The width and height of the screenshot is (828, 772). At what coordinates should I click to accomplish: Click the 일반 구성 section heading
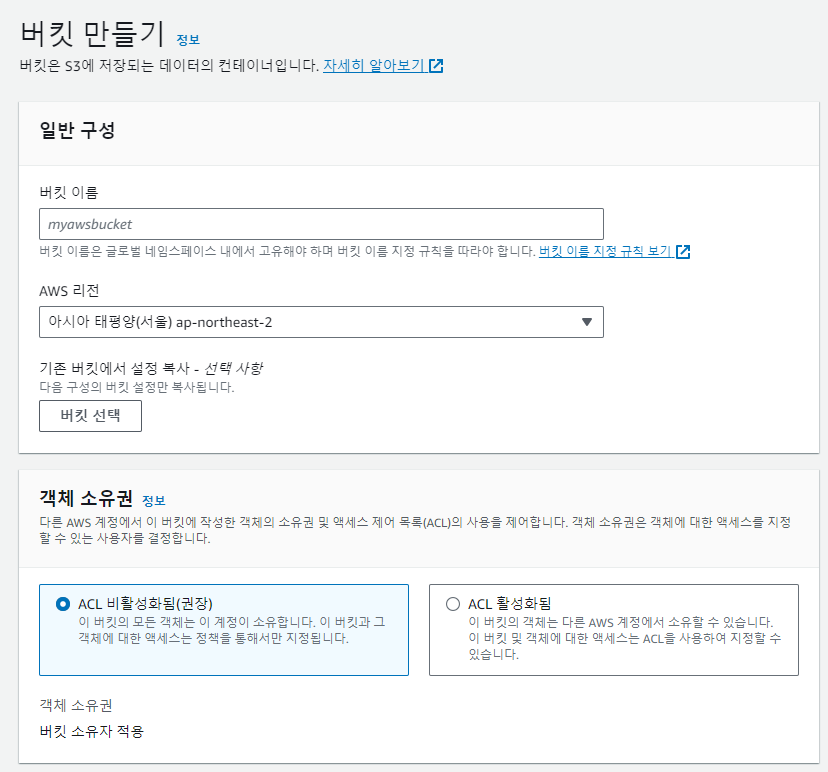pos(77,130)
